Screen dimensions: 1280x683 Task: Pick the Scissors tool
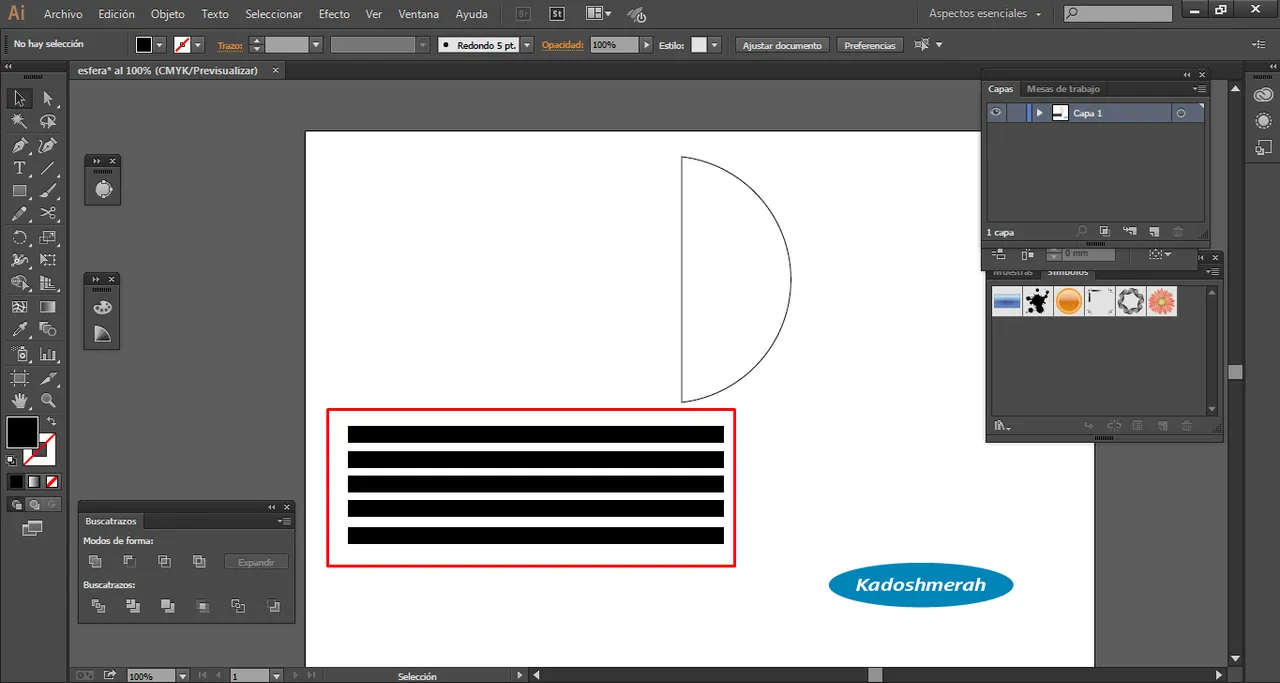[48, 213]
